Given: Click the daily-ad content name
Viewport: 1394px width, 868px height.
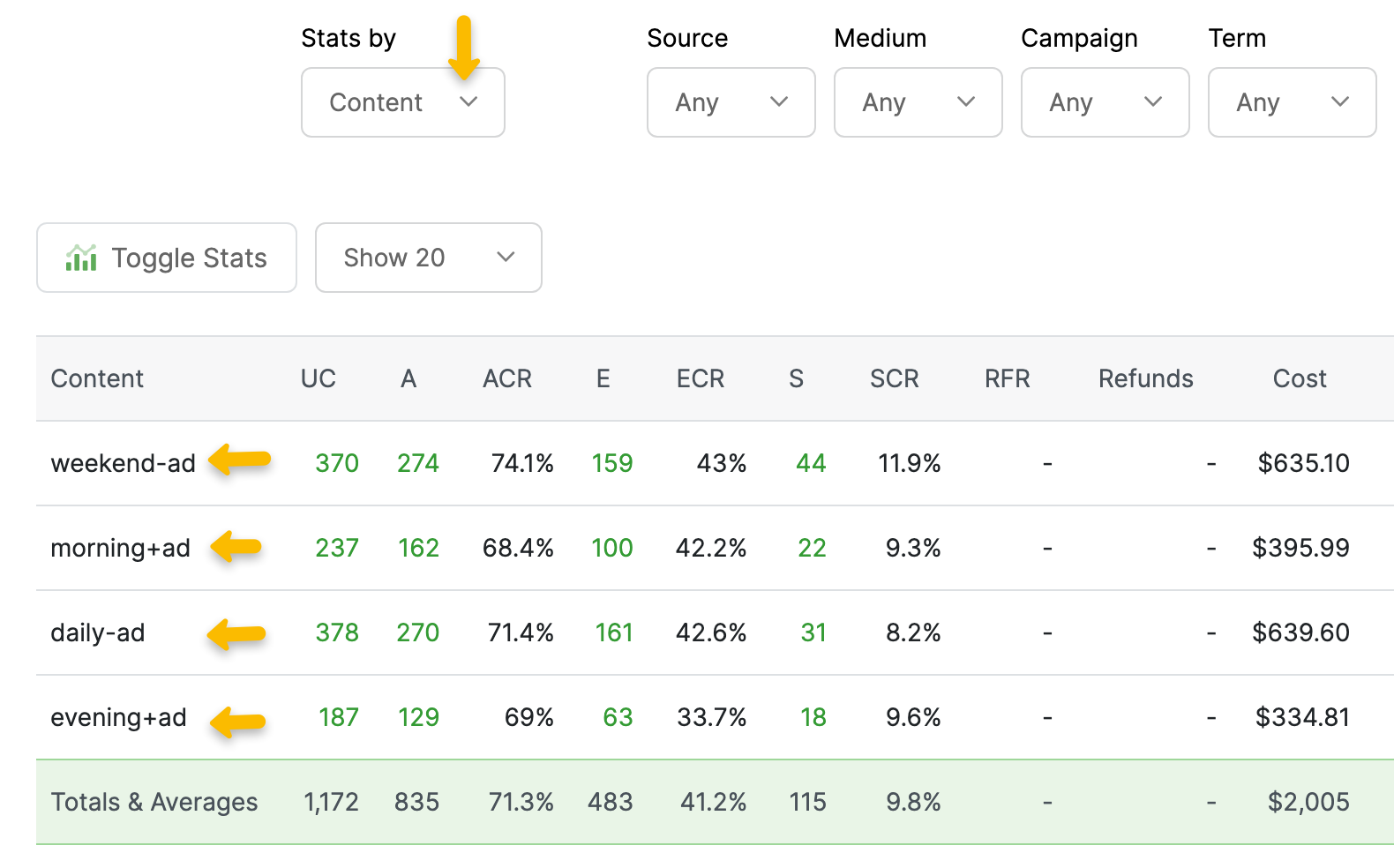Looking at the screenshot, I should [97, 632].
